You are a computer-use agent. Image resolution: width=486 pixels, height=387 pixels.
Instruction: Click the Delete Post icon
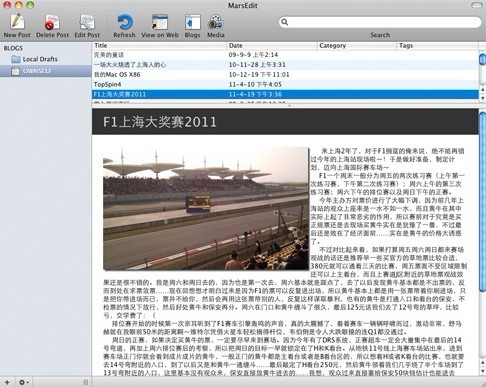52,22
